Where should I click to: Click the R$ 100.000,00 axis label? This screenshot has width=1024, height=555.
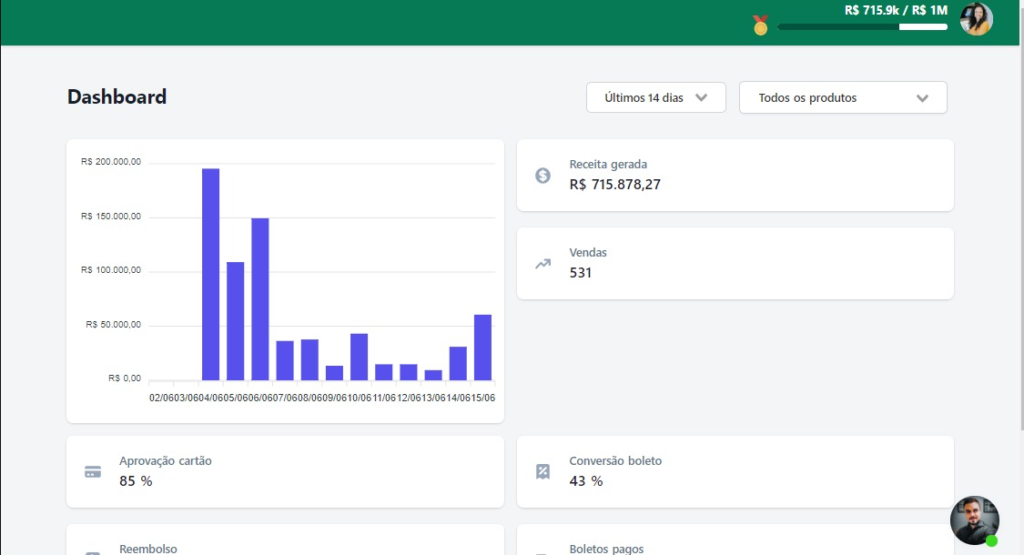[x=110, y=270]
